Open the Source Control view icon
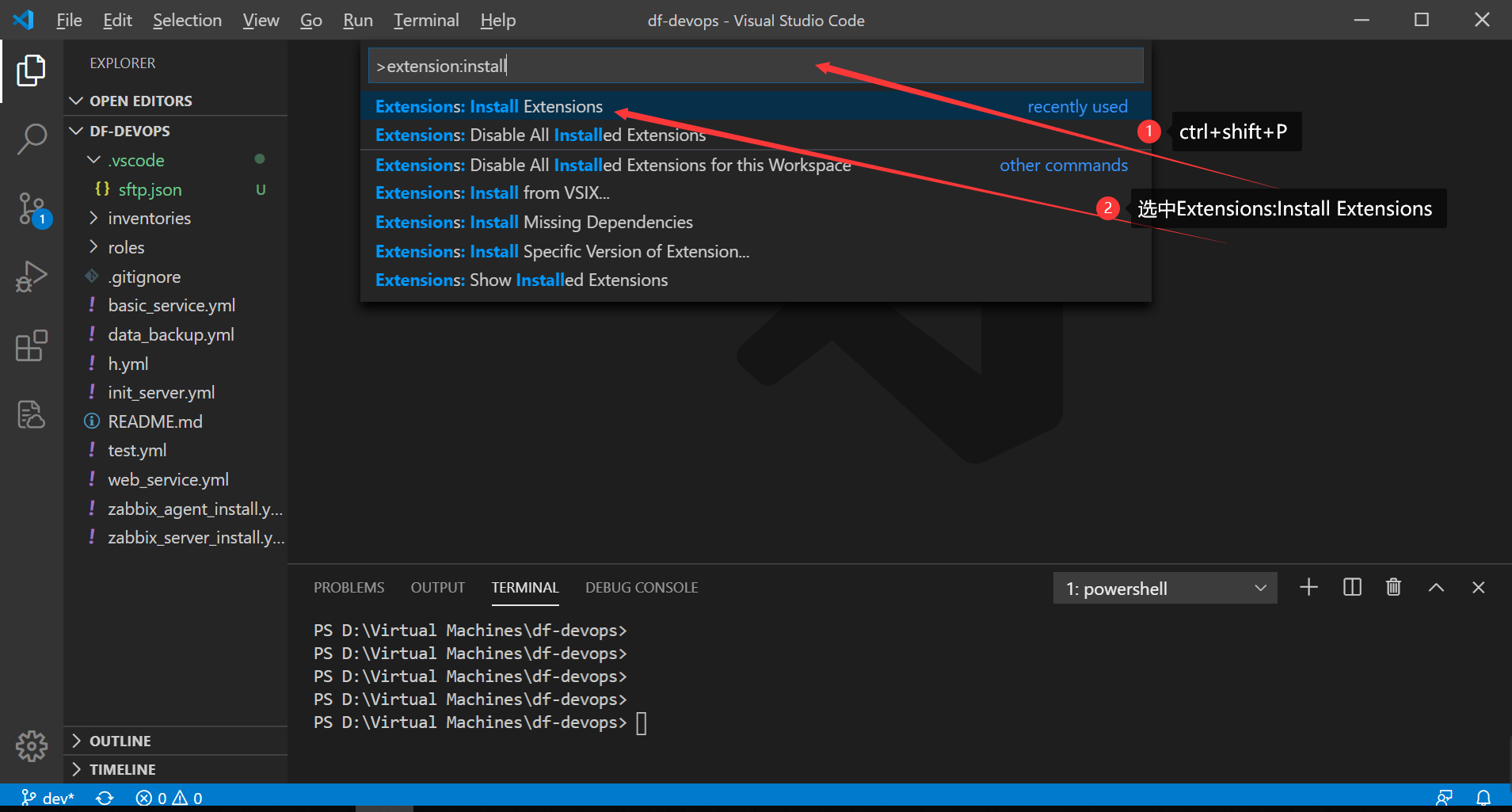The width and height of the screenshot is (1512, 812). [x=31, y=208]
